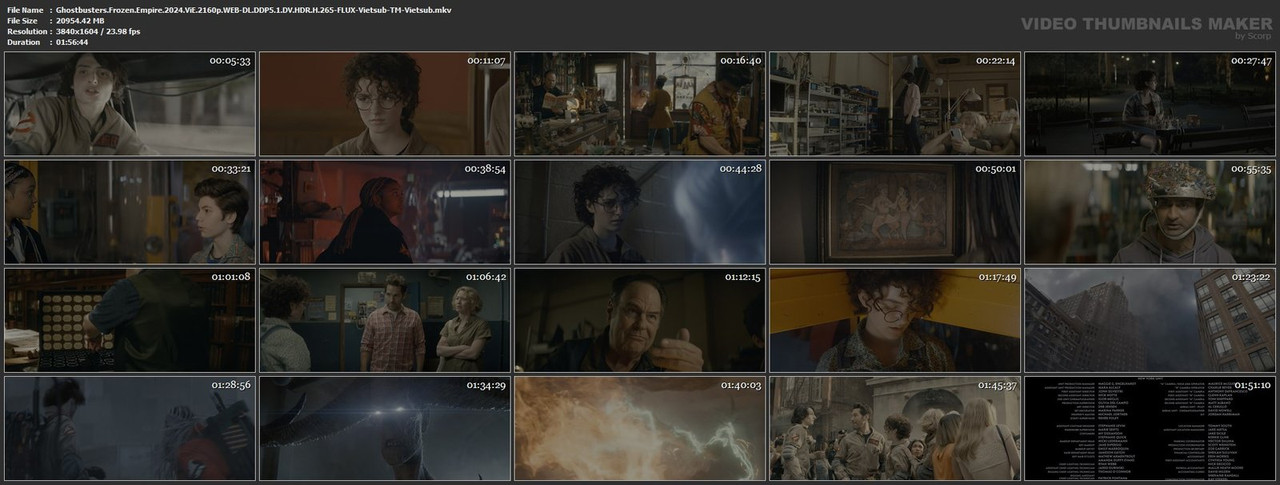Screen dimensions: 1280x485
Task: Select the thumbnail at 00:33:21
Action: click(x=128, y=212)
